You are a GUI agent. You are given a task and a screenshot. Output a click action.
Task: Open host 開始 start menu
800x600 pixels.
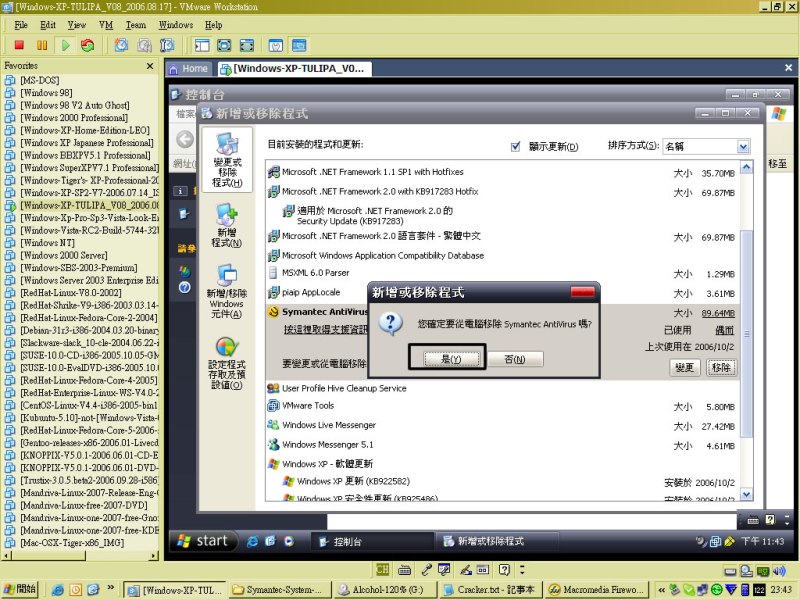coord(20,589)
